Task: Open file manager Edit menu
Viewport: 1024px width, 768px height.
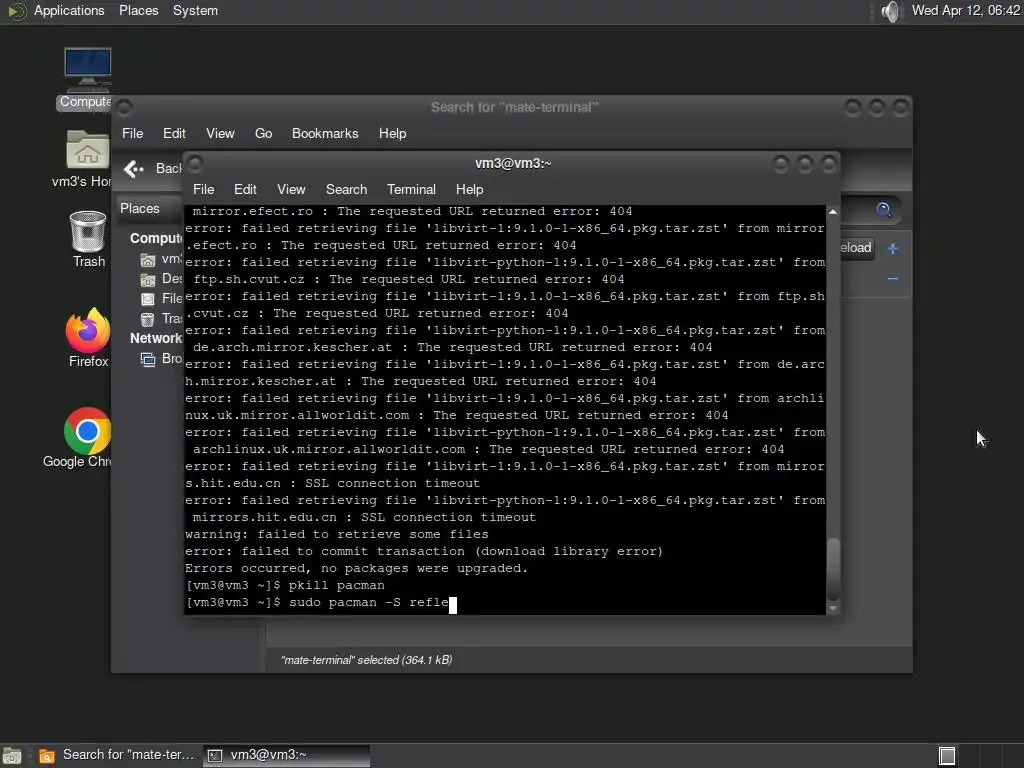Action: [174, 133]
